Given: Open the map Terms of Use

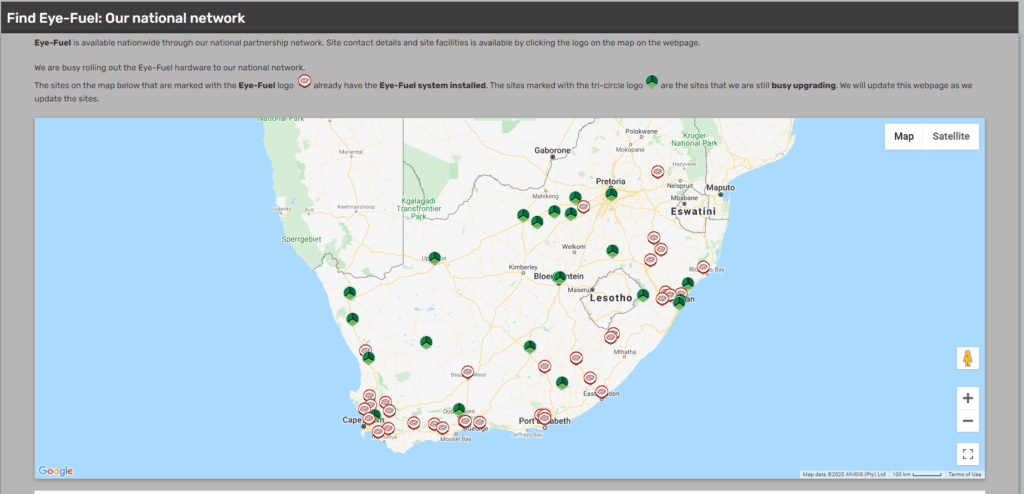Looking at the screenshot, I should tap(965, 474).
